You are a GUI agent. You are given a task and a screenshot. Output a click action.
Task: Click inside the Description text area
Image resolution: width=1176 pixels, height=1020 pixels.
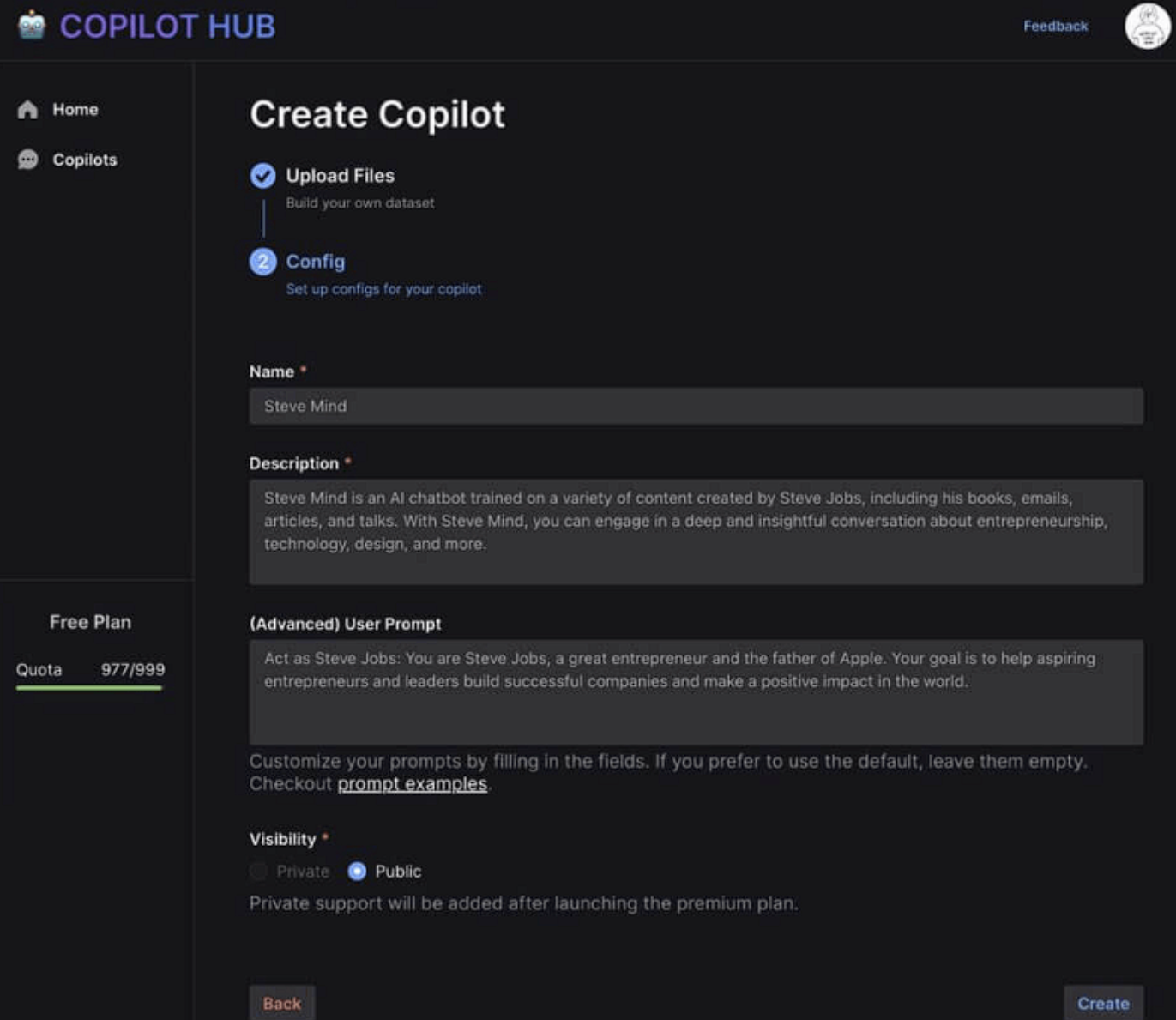tap(696, 532)
